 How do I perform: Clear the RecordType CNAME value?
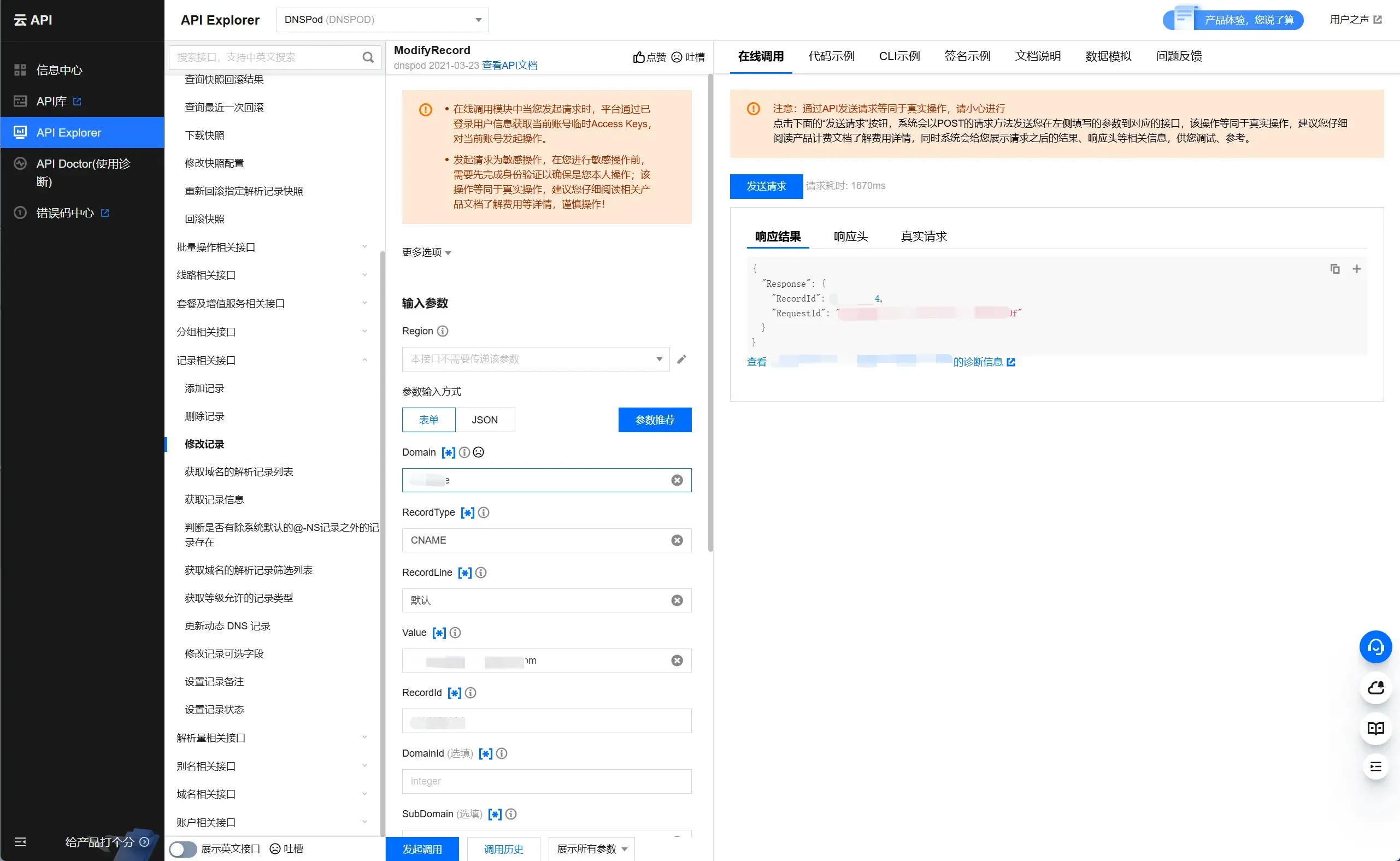(x=677, y=540)
